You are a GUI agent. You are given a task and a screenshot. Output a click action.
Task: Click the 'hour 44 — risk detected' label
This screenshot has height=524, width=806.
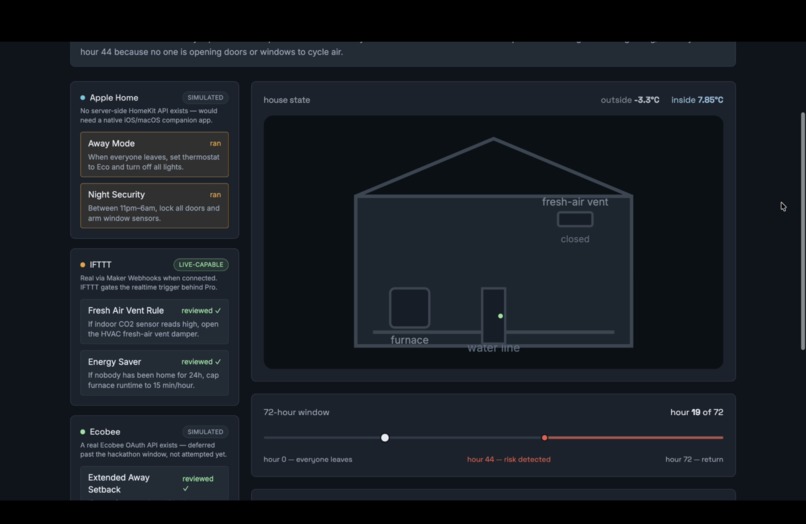(x=508, y=459)
